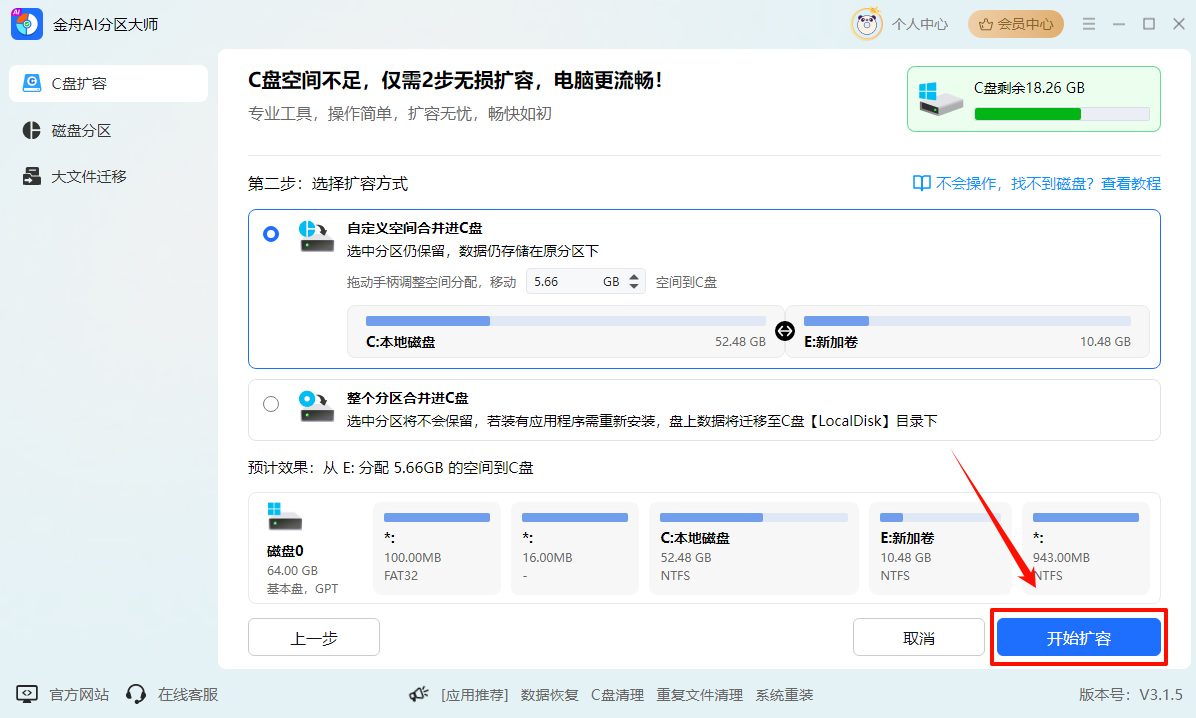
Task: Open 查看教程 tutorial link
Action: (1131, 183)
